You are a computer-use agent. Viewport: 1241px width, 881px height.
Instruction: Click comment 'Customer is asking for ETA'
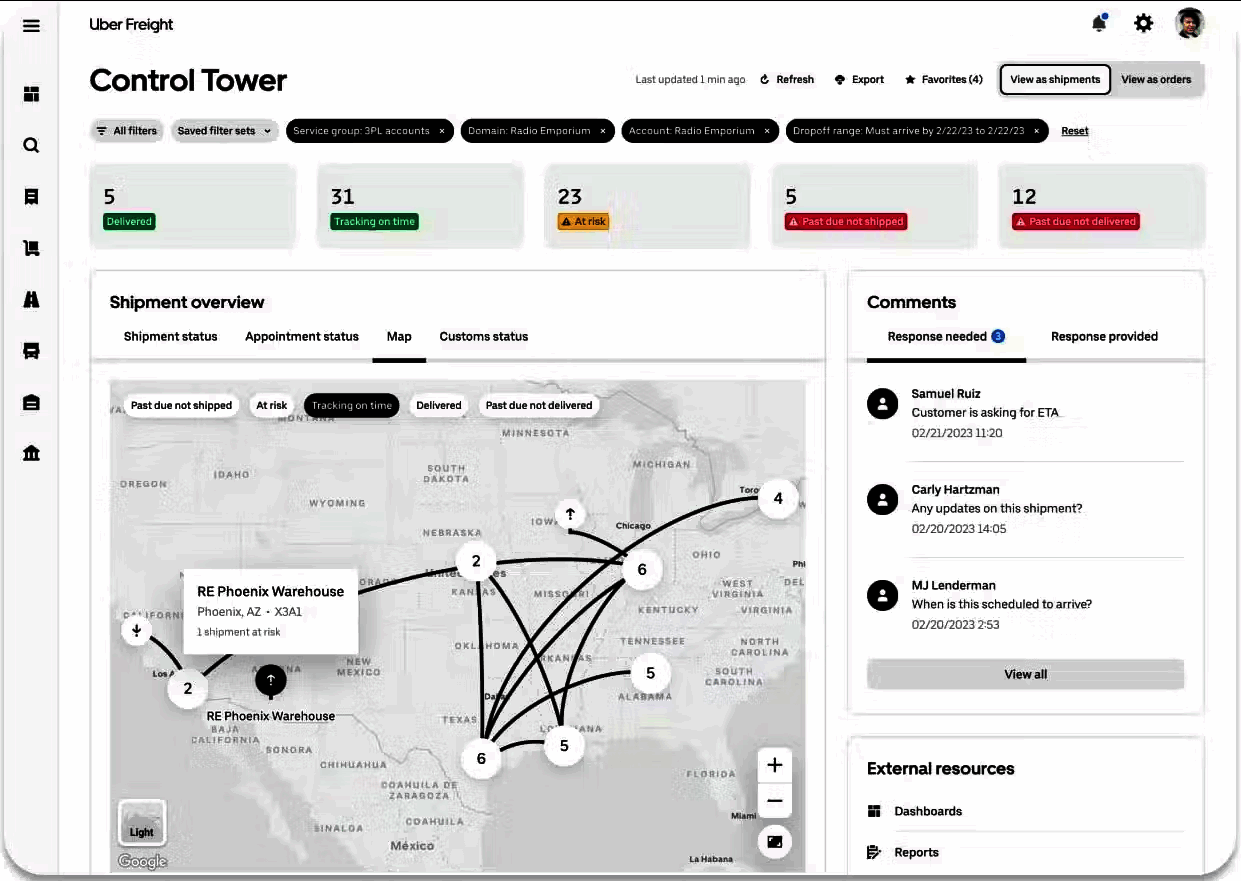[x=985, y=412]
